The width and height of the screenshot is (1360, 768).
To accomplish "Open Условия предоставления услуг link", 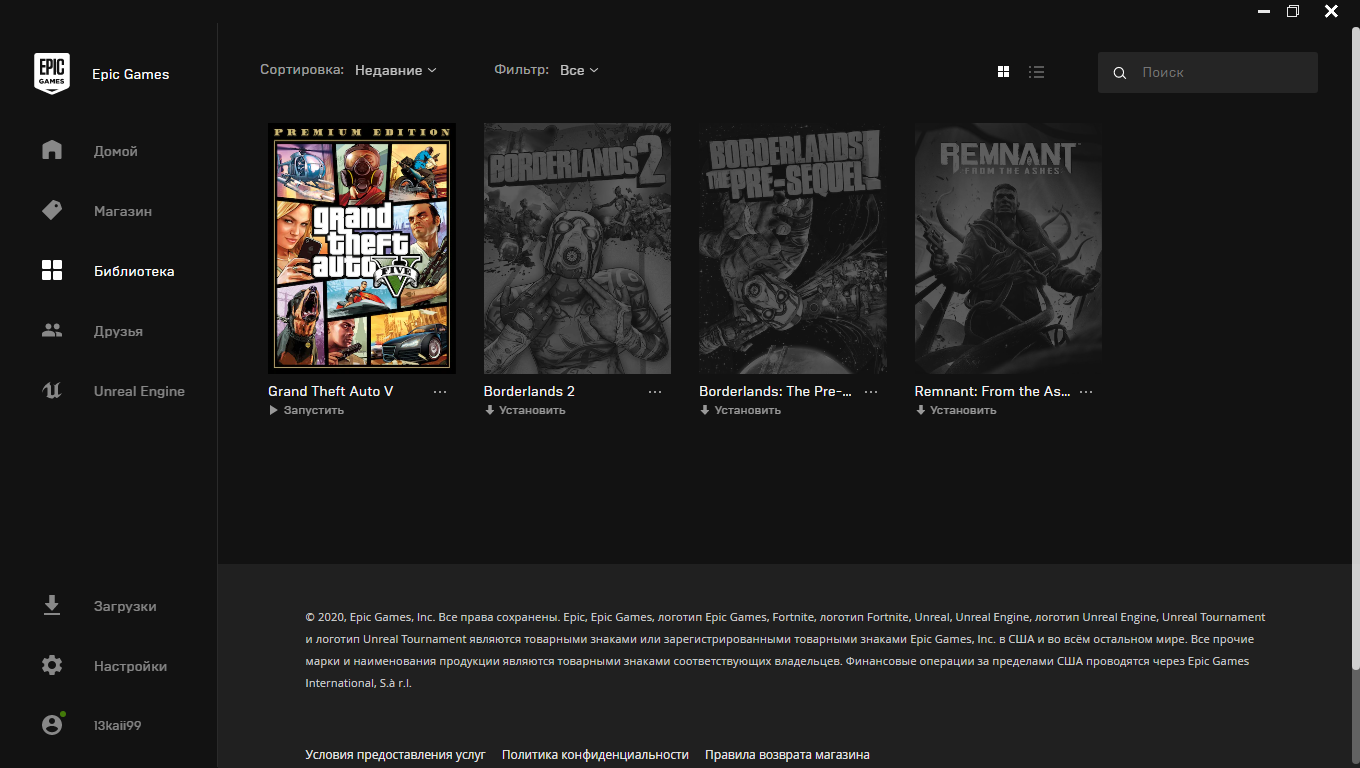I will pos(395,755).
